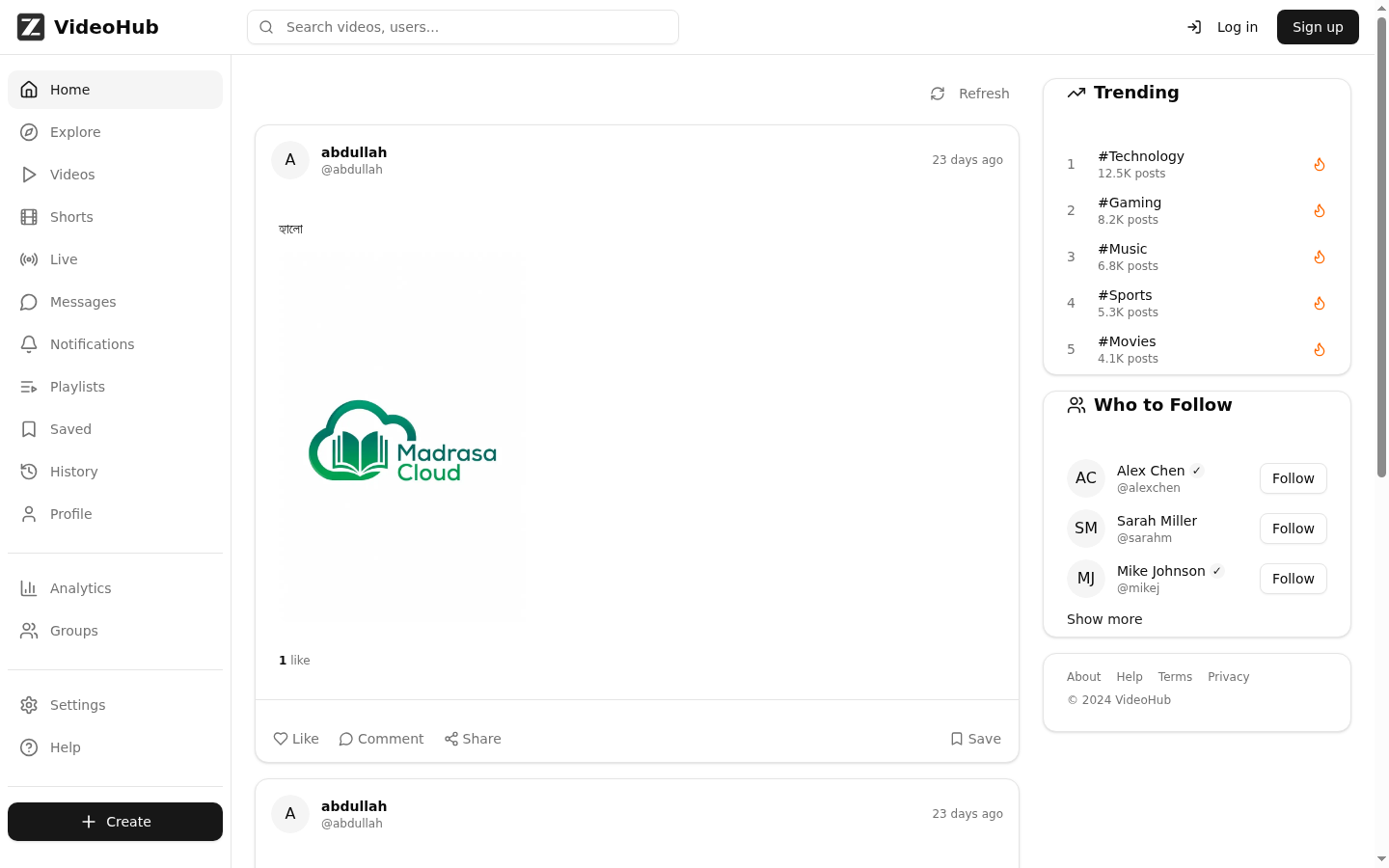The height and width of the screenshot is (868, 1389).
Task: Click the Create button
Action: (115, 822)
